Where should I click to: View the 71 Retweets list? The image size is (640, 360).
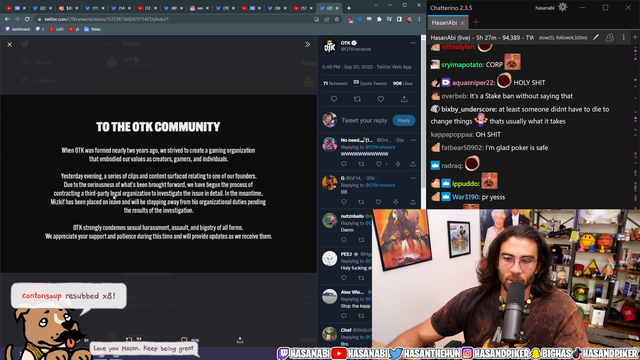[335, 83]
